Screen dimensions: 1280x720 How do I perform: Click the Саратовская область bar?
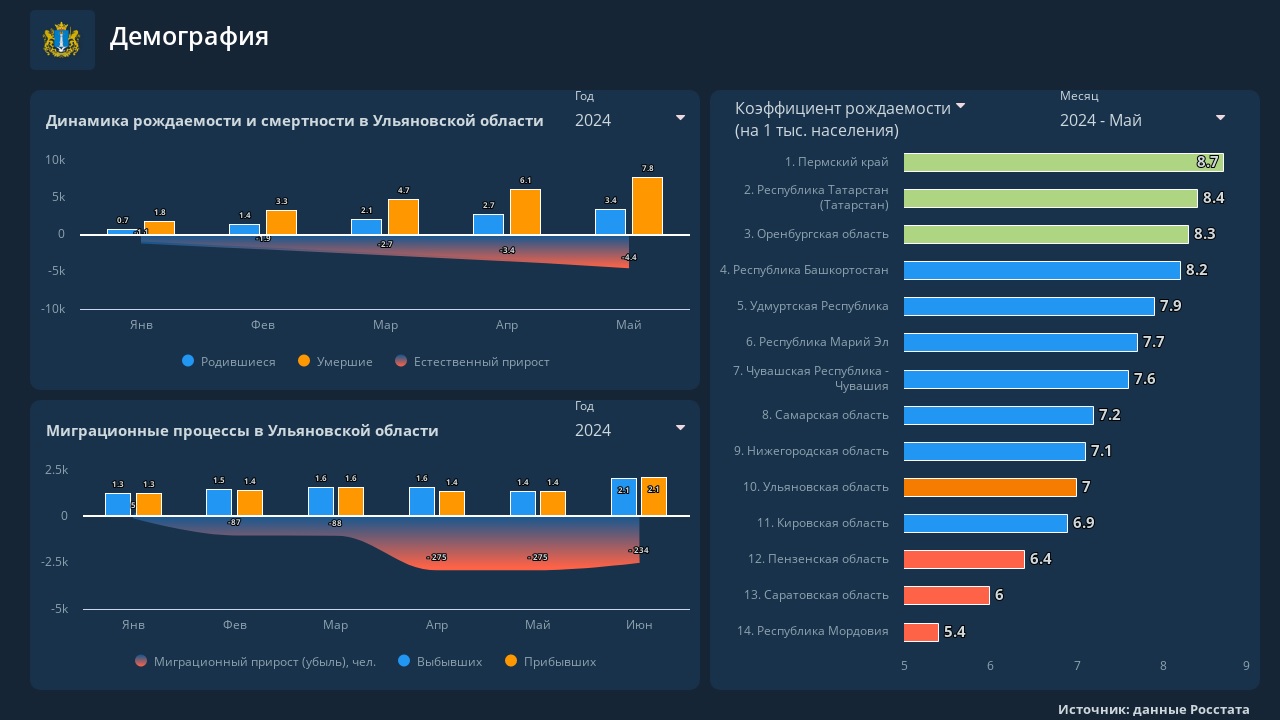click(x=946, y=595)
